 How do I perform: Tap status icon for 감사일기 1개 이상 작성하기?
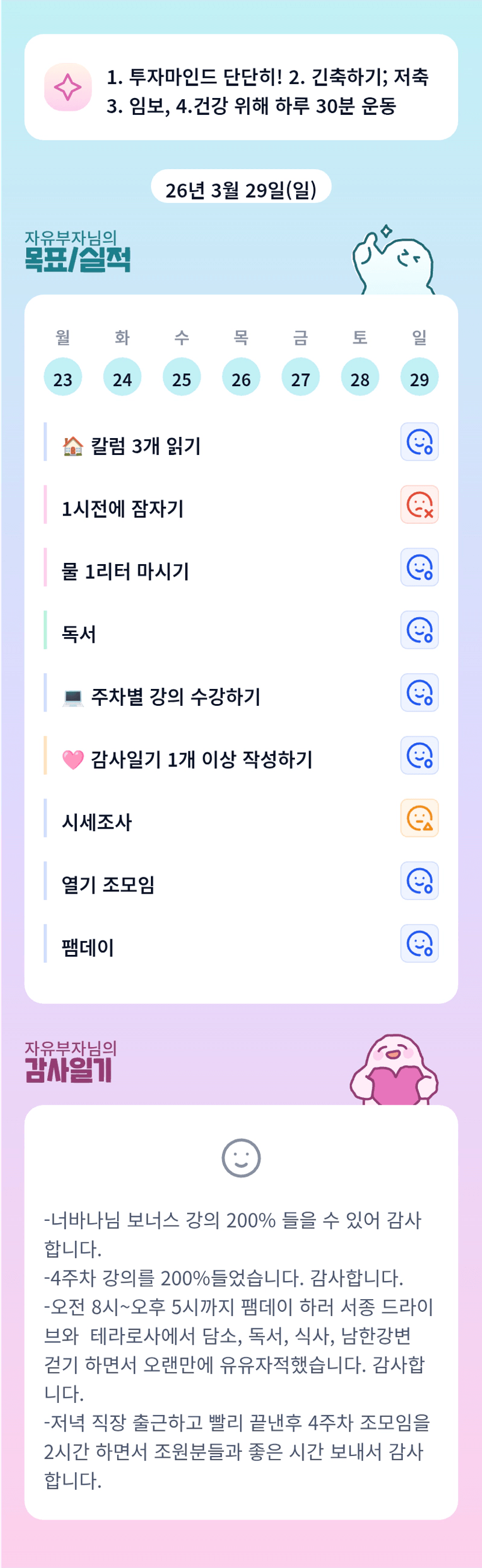pos(419,755)
